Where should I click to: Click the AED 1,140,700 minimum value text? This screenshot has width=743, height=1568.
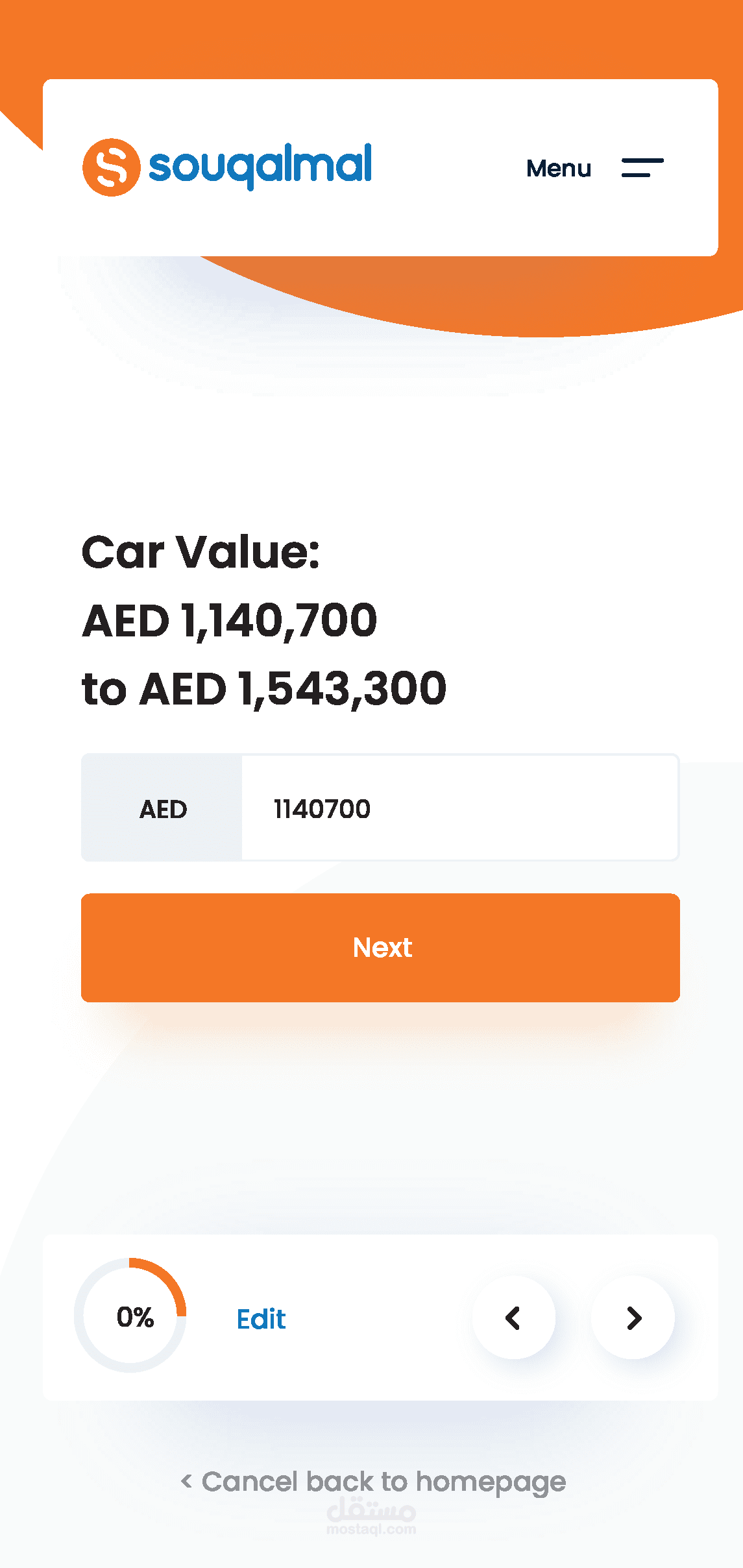click(x=229, y=621)
